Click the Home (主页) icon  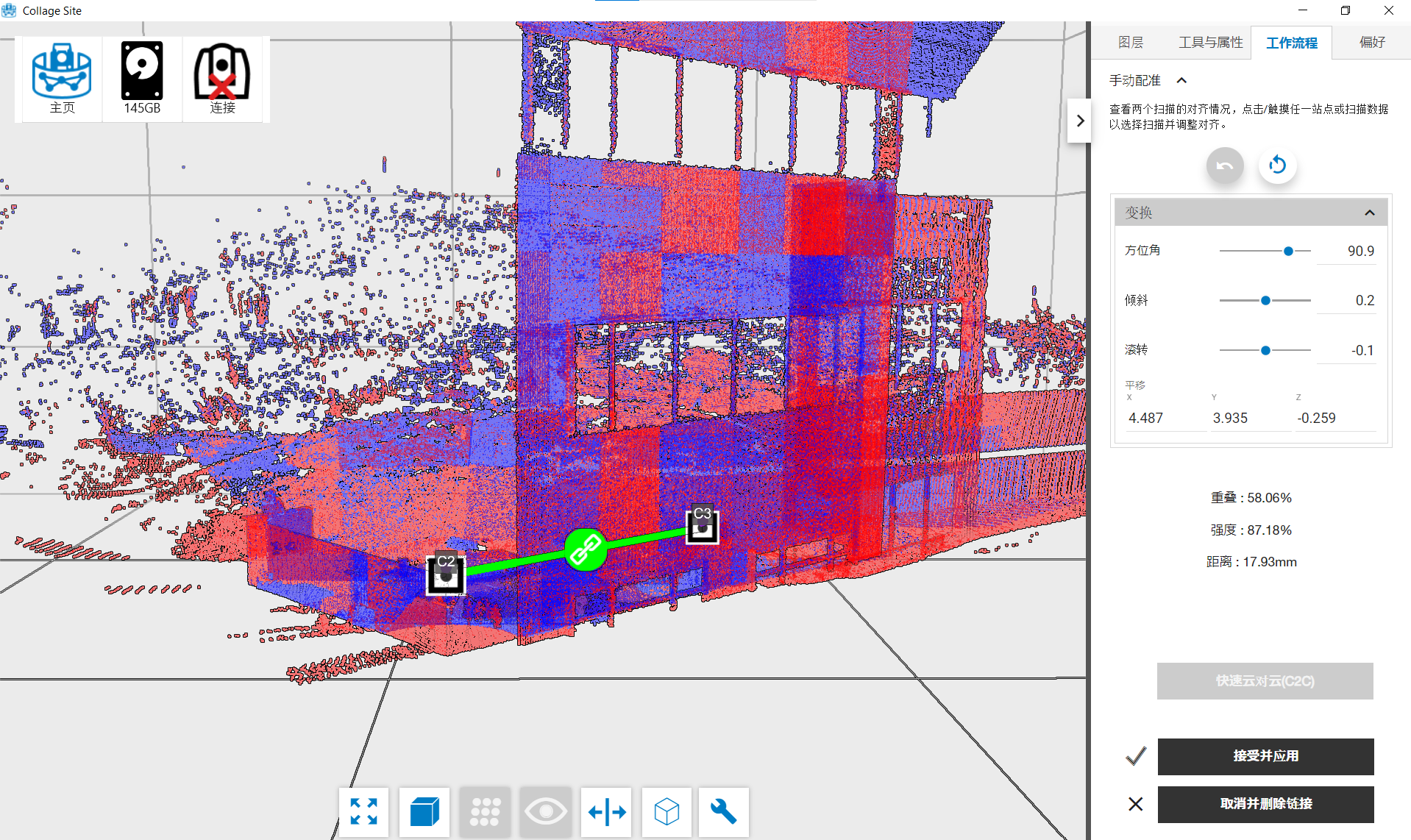coord(62,78)
